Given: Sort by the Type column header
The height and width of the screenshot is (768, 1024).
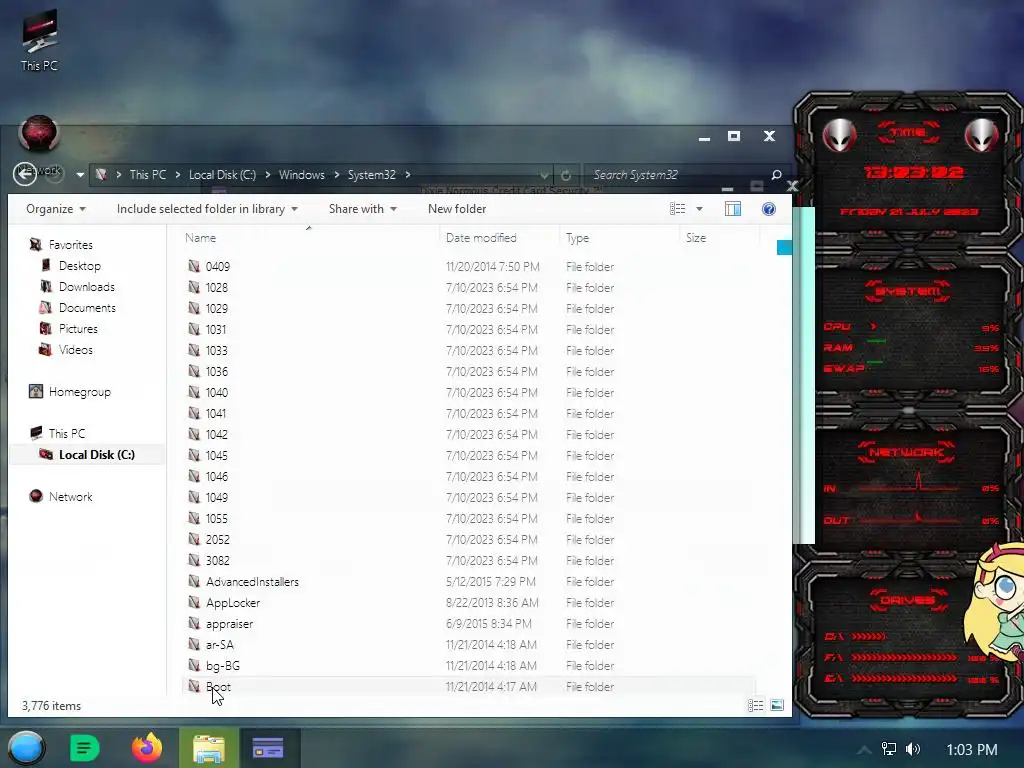Looking at the screenshot, I should coord(577,238).
